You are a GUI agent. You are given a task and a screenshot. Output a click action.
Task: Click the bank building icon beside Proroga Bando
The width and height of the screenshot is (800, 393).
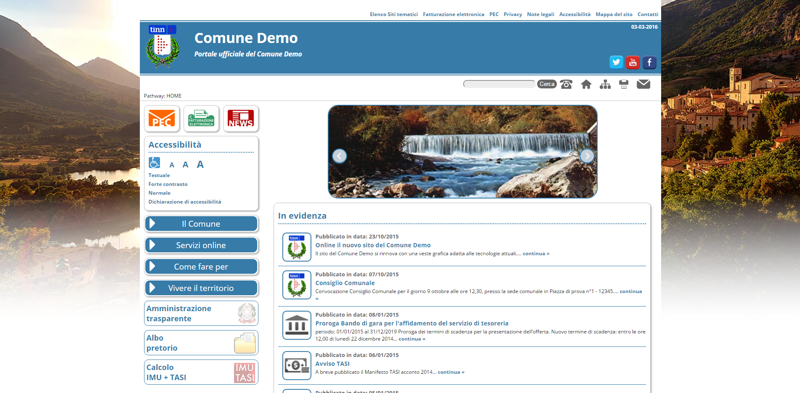click(x=296, y=325)
